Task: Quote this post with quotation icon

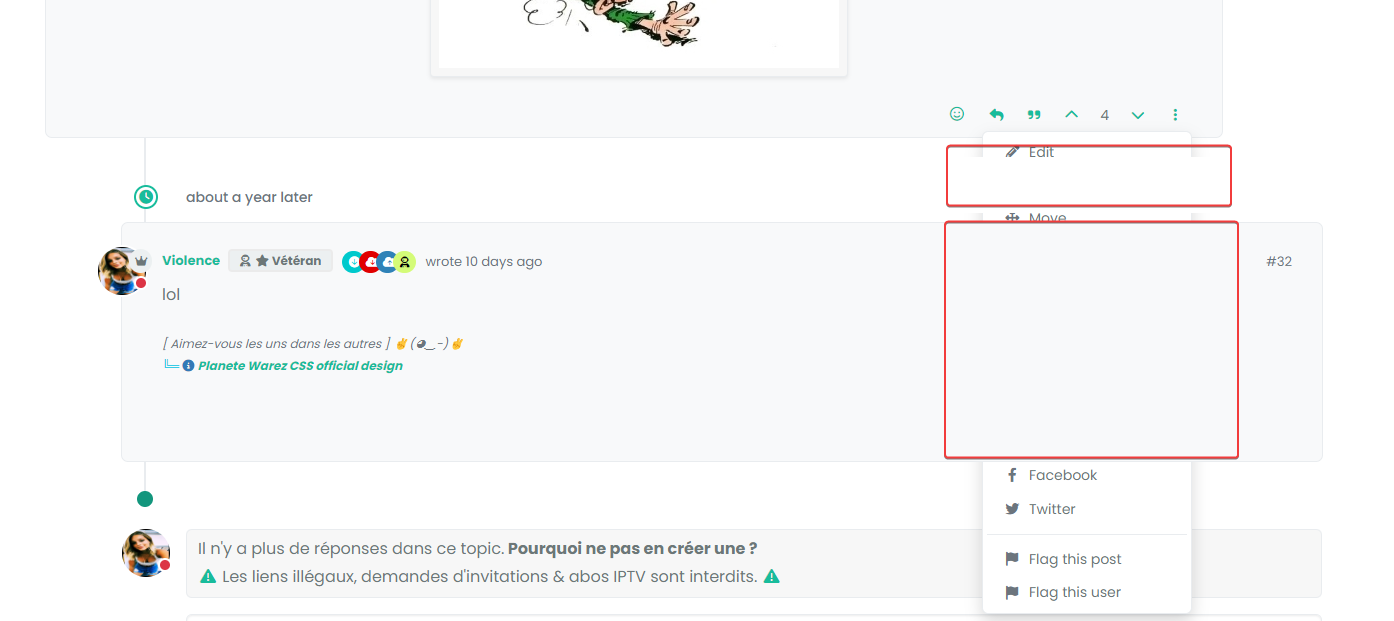Action: 1034,115
